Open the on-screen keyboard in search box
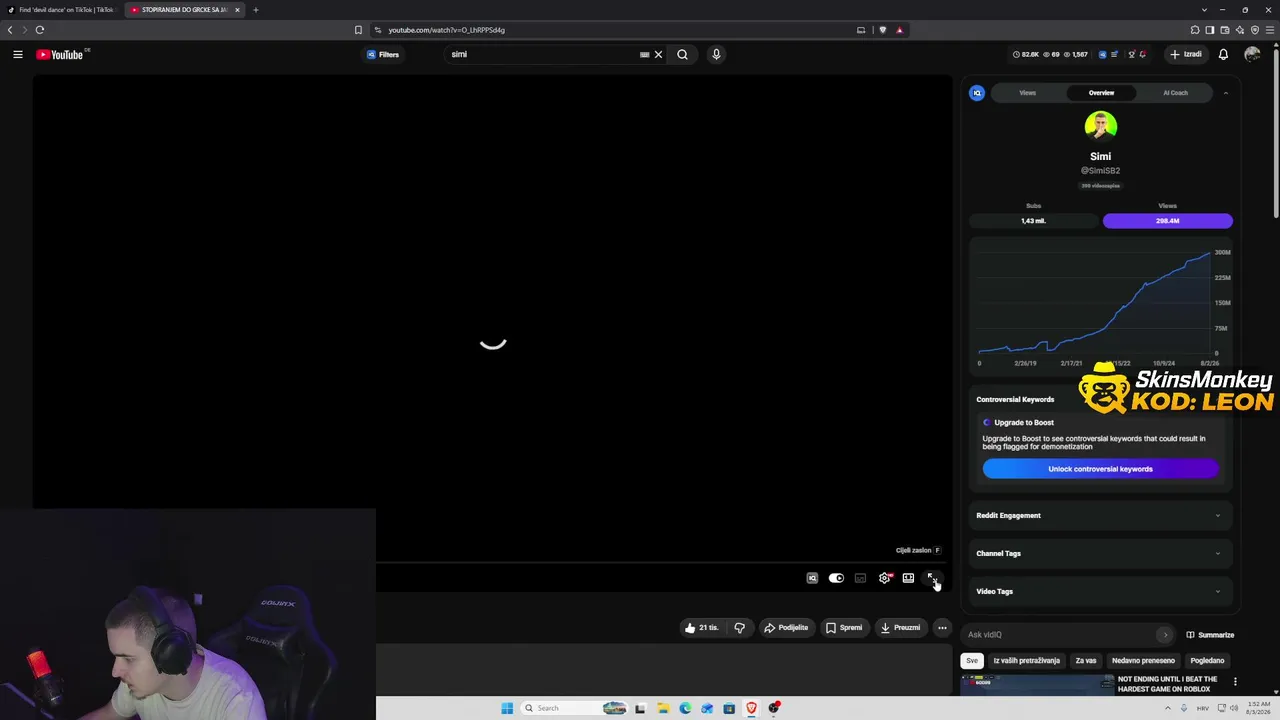This screenshot has width=1280, height=720. tap(645, 54)
